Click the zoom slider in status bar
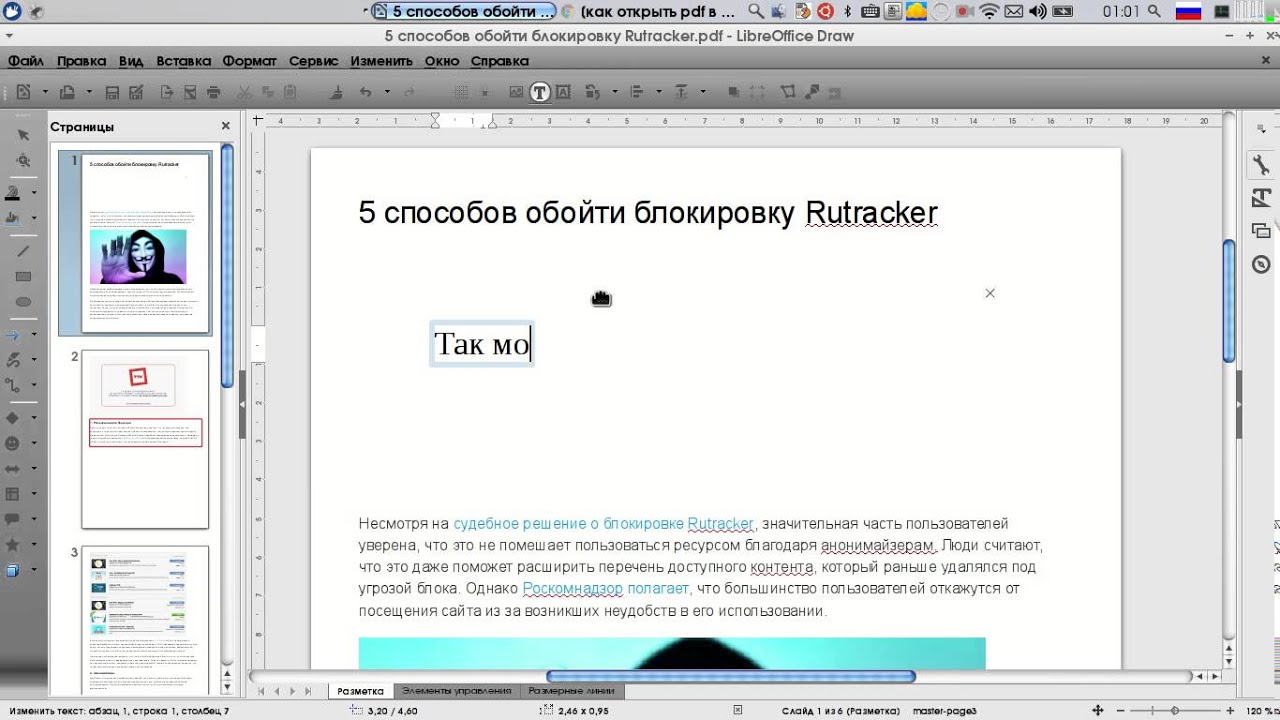The height and width of the screenshot is (720, 1280). click(1175, 710)
